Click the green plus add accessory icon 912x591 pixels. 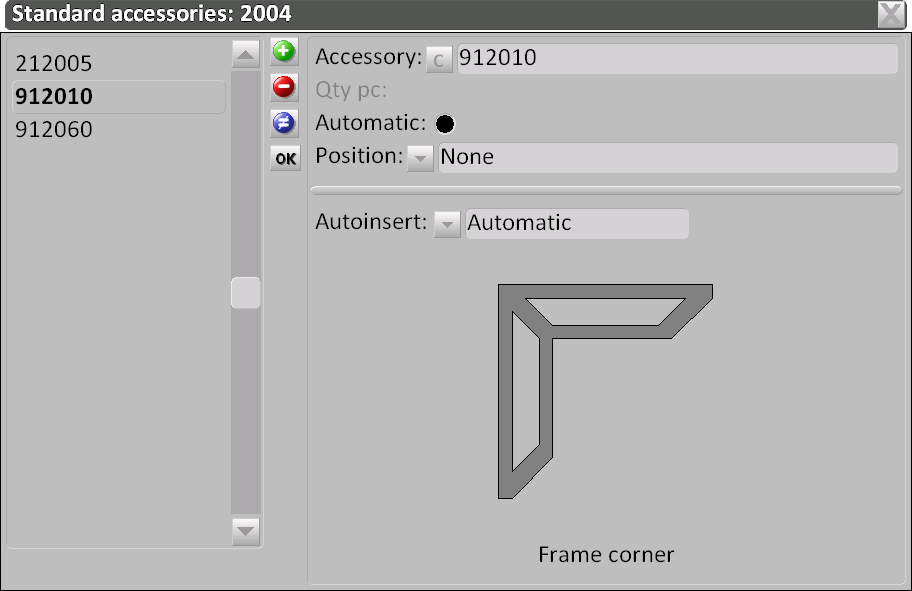pos(284,52)
